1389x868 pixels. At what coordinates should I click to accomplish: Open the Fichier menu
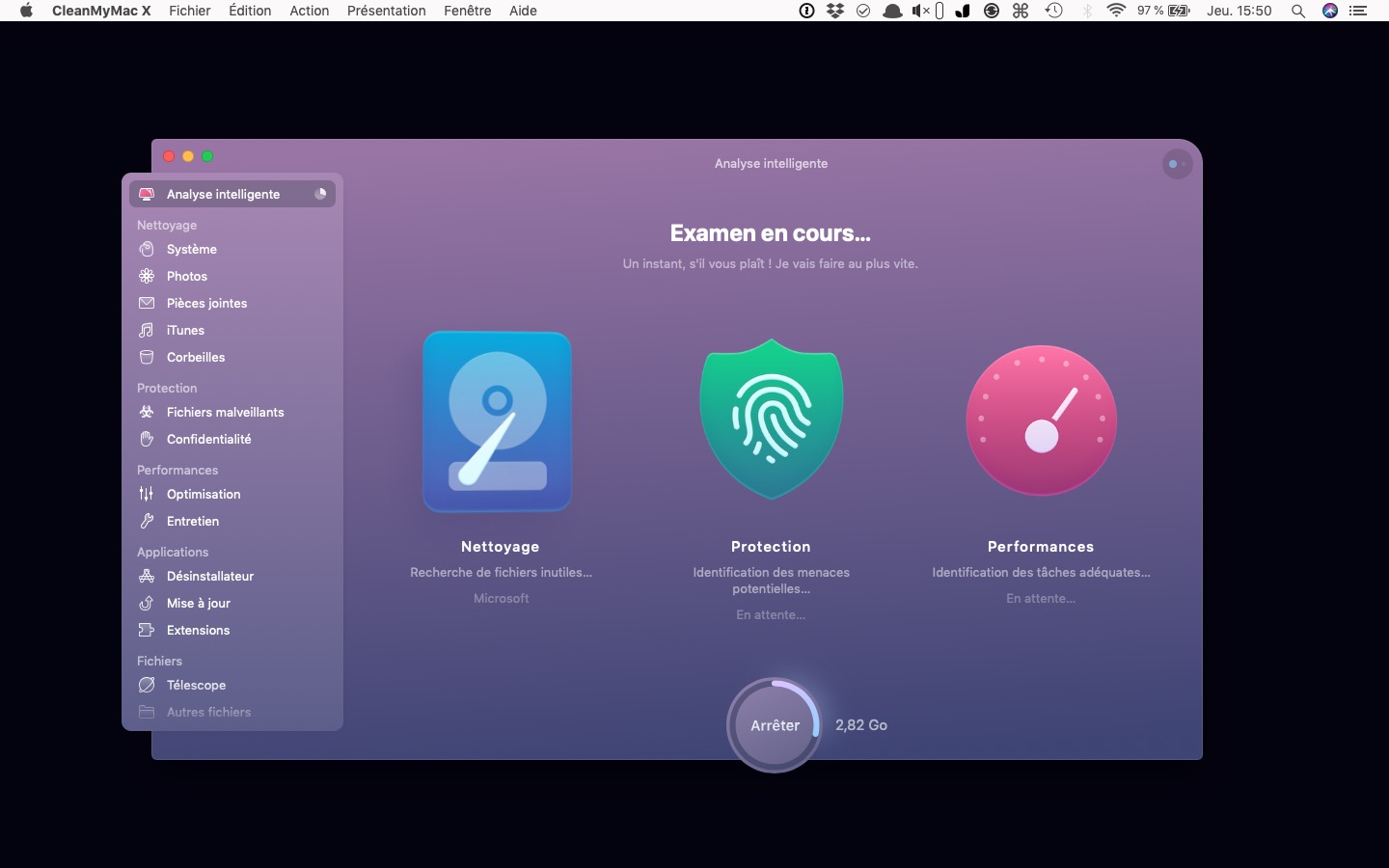coord(189,11)
